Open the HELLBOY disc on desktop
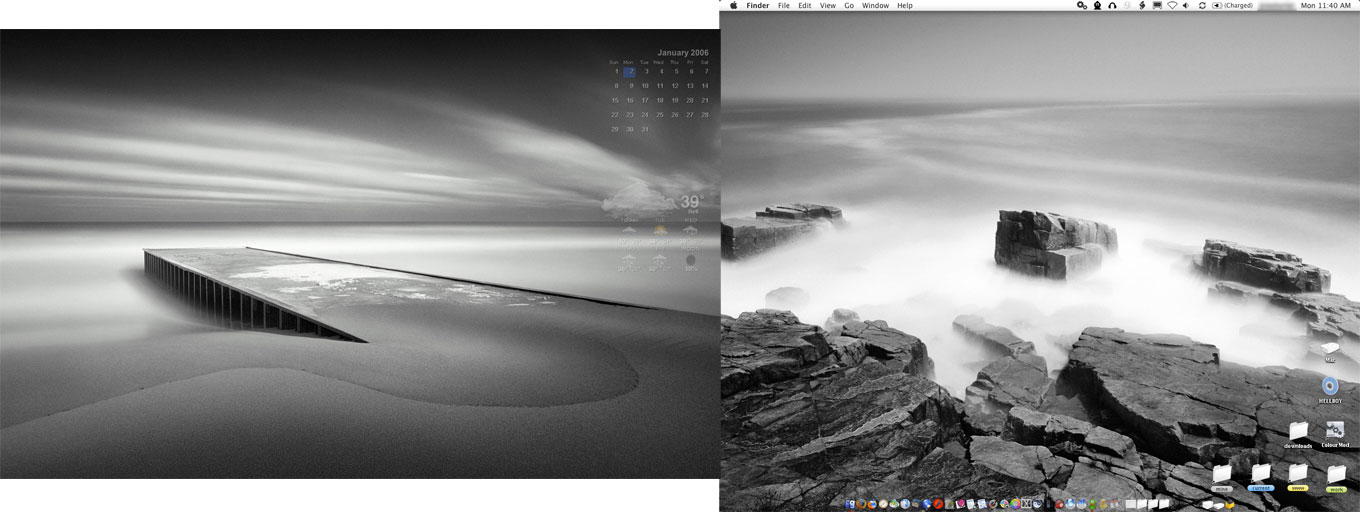This screenshot has width=1360, height=512. [x=1329, y=386]
